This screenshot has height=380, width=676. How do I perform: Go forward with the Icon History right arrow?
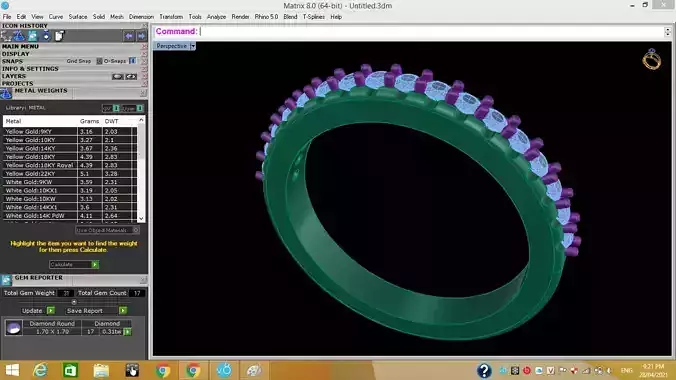point(141,36)
